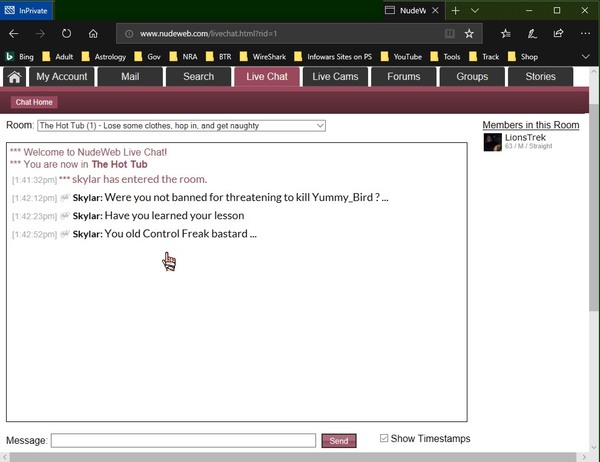The height and width of the screenshot is (462, 600).
Task: Click the site home icon in navigation bar
Action: (15, 77)
